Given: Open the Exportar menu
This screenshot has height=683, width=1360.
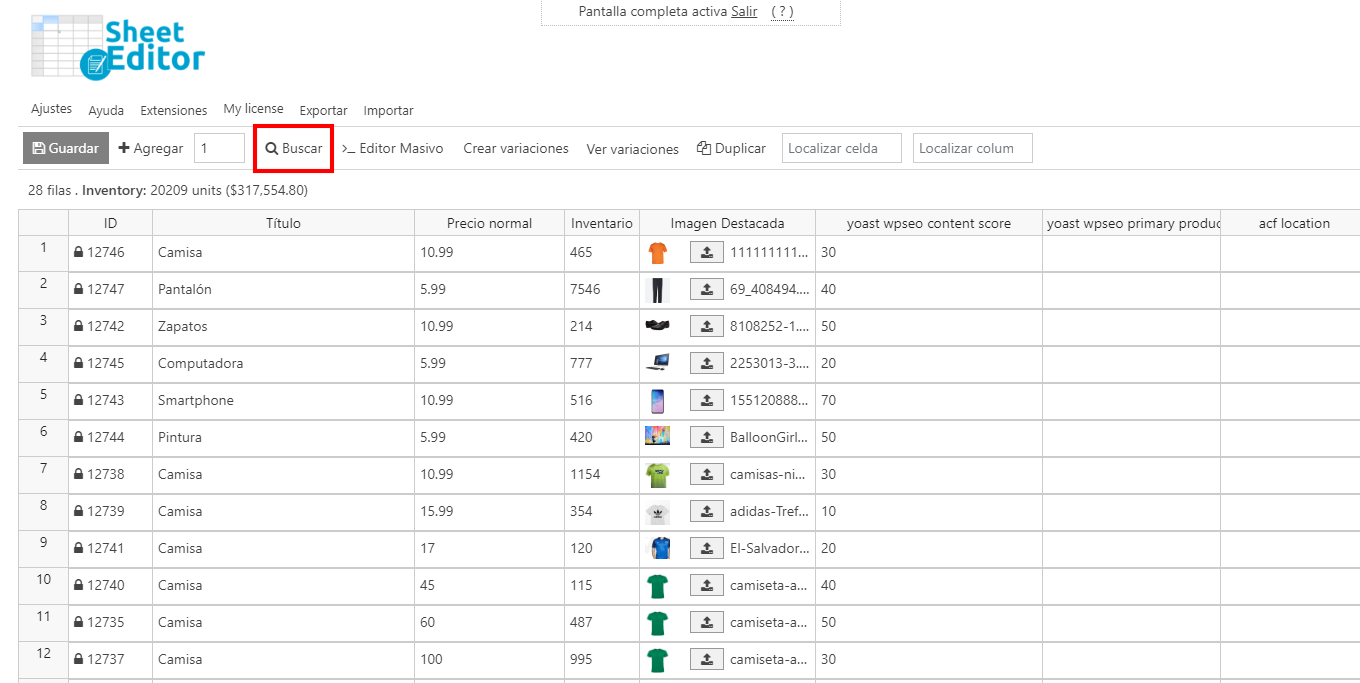Looking at the screenshot, I should (323, 110).
